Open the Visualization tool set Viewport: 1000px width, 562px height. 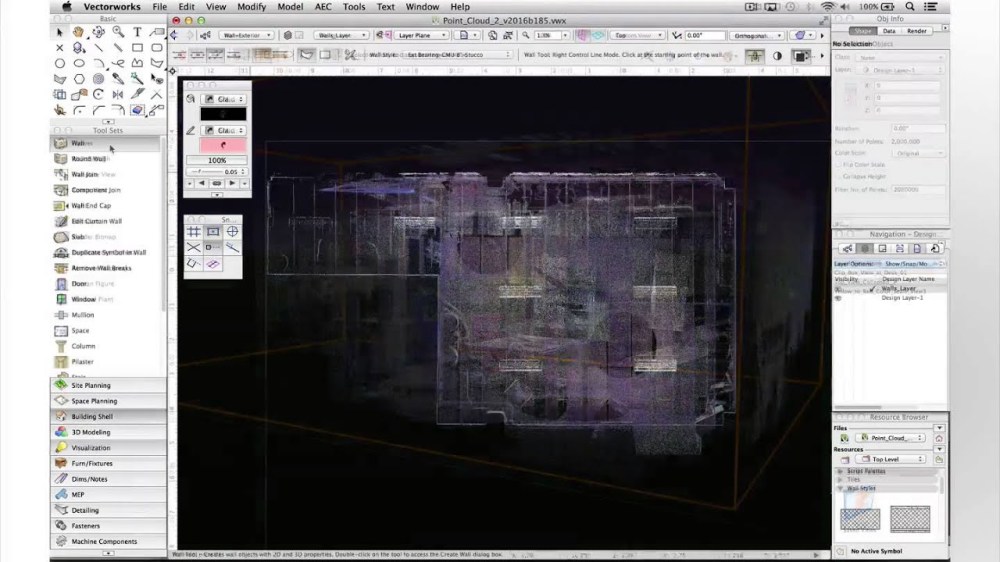coord(90,448)
